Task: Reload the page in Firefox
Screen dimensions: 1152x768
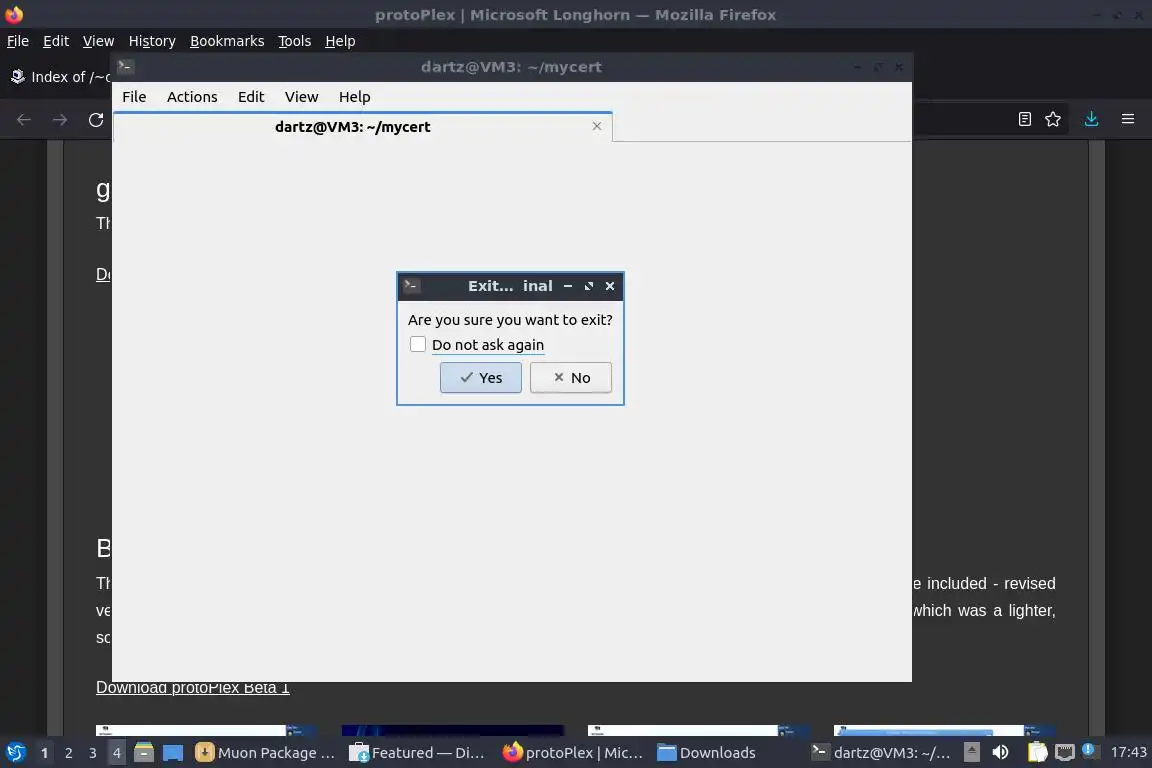Action: click(96, 119)
